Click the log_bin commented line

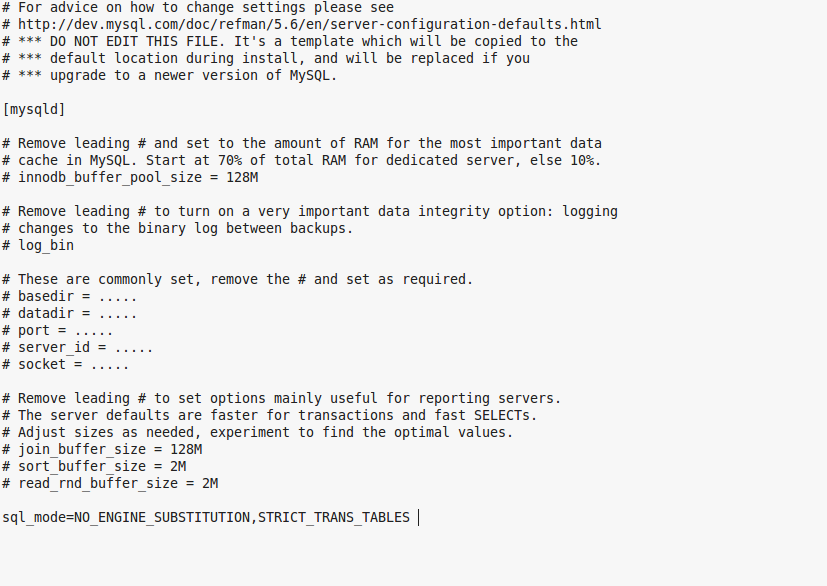click(x=45, y=245)
